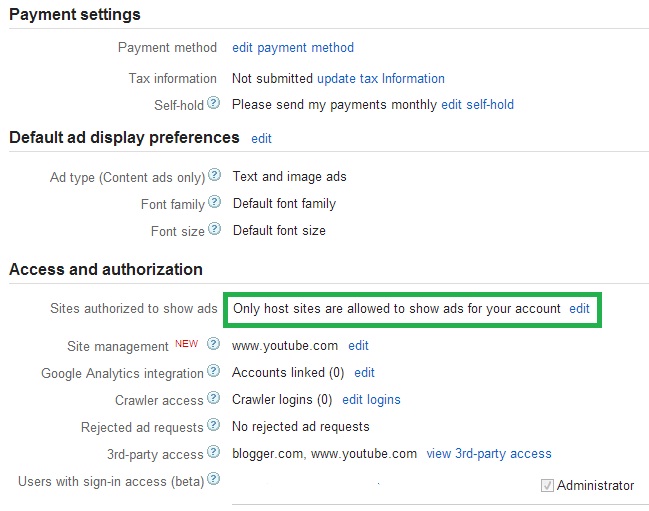
Task: Open help icon beside Font family
Action: [214, 203]
